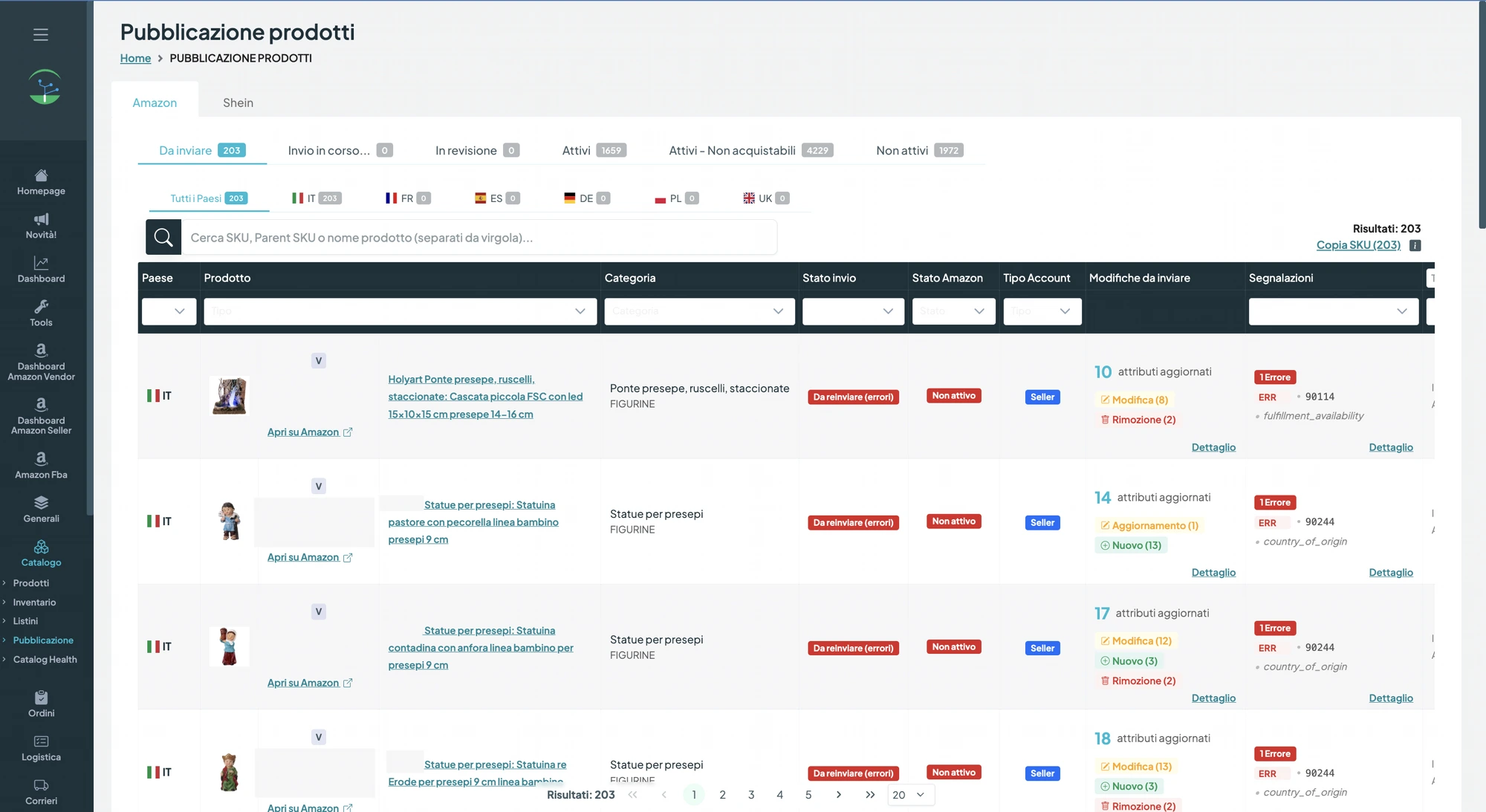Open Dashboard Amazon Vendor icon

tap(42, 350)
